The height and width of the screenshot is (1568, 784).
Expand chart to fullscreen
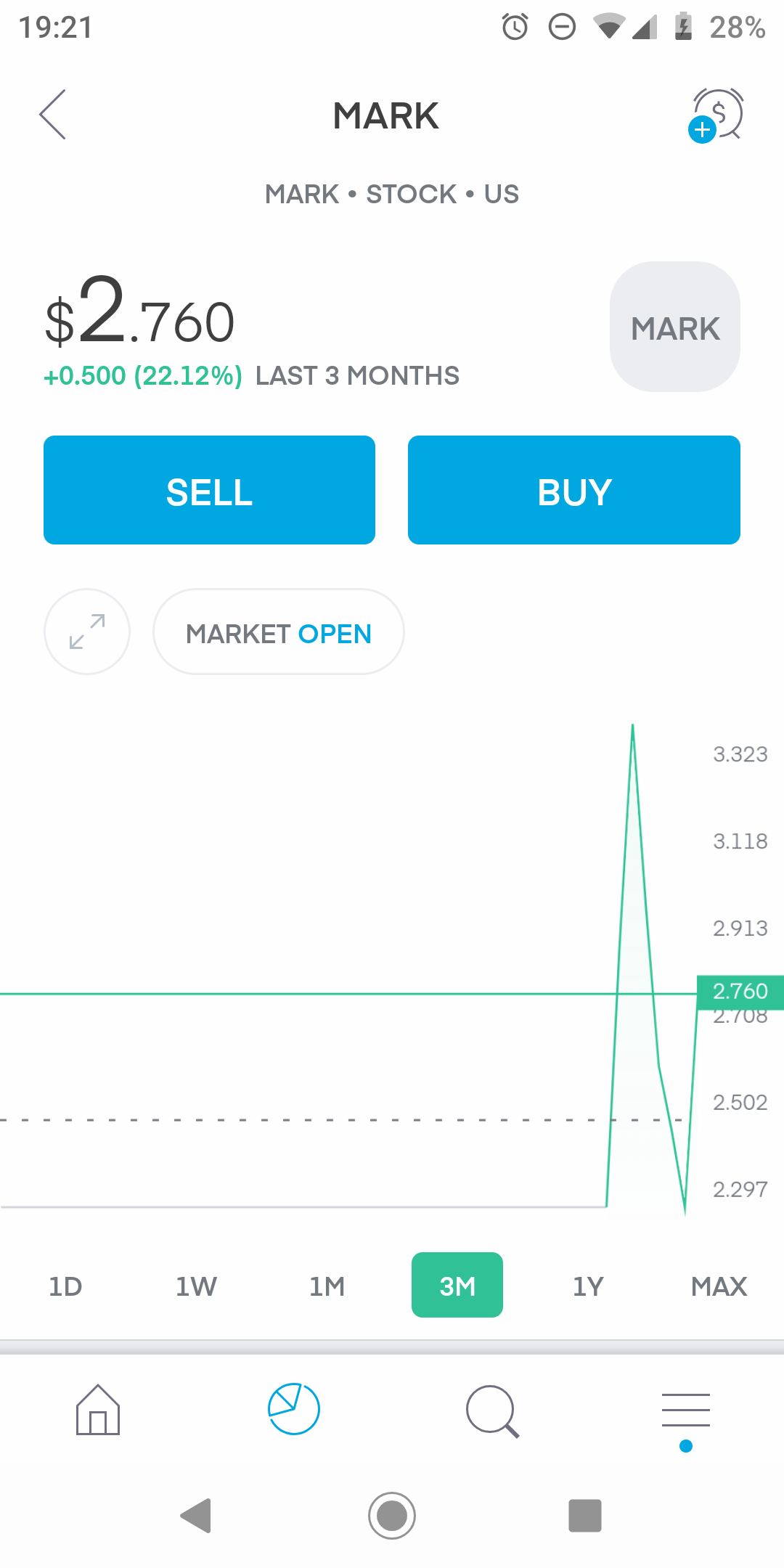87,632
